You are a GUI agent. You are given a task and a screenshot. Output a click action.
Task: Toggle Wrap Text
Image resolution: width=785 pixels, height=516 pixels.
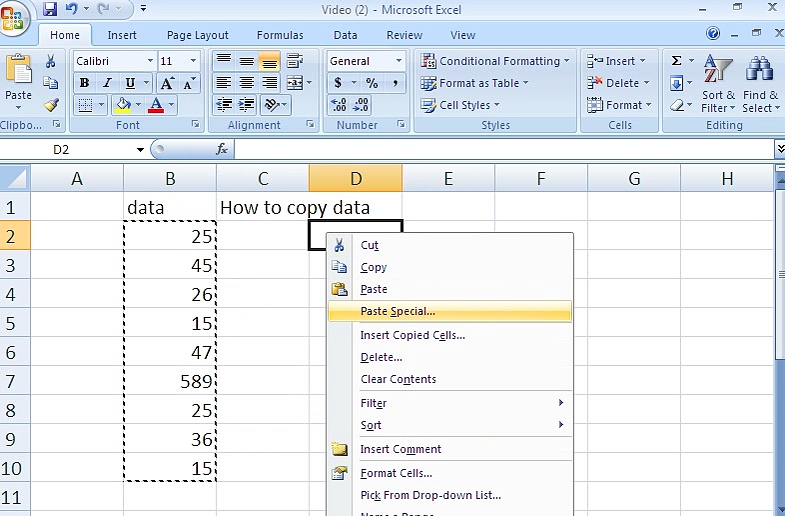coord(295,61)
